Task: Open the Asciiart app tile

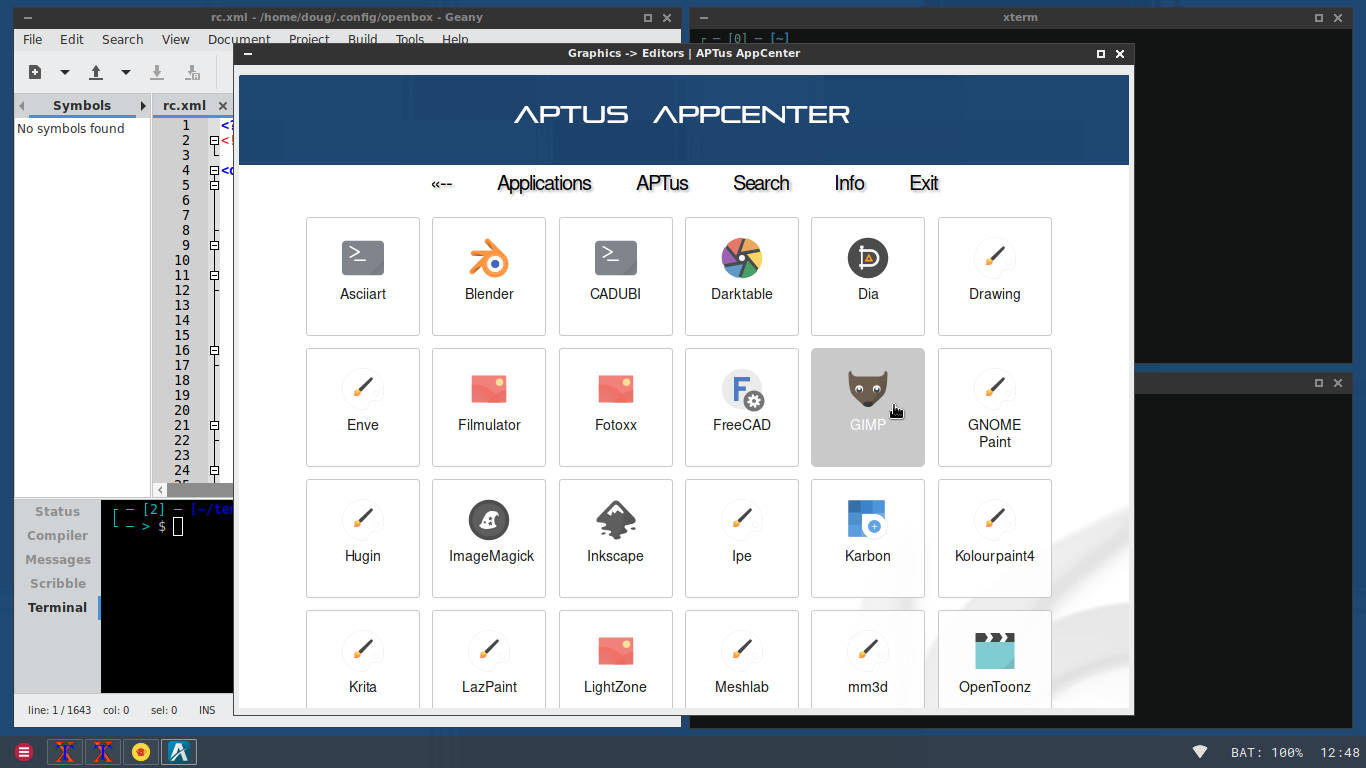Action: pos(363,276)
